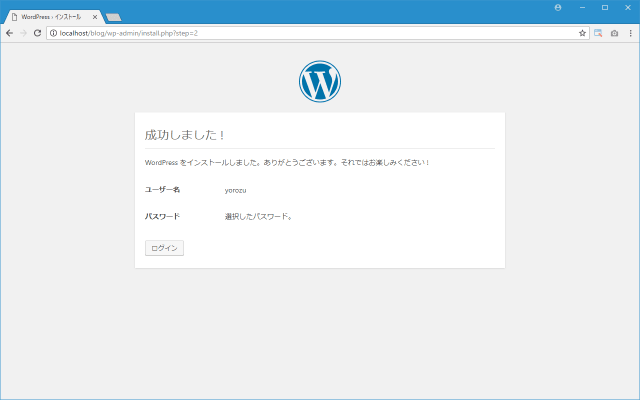
Task: Click the WordPress をインストールしました message
Action: click(287, 162)
